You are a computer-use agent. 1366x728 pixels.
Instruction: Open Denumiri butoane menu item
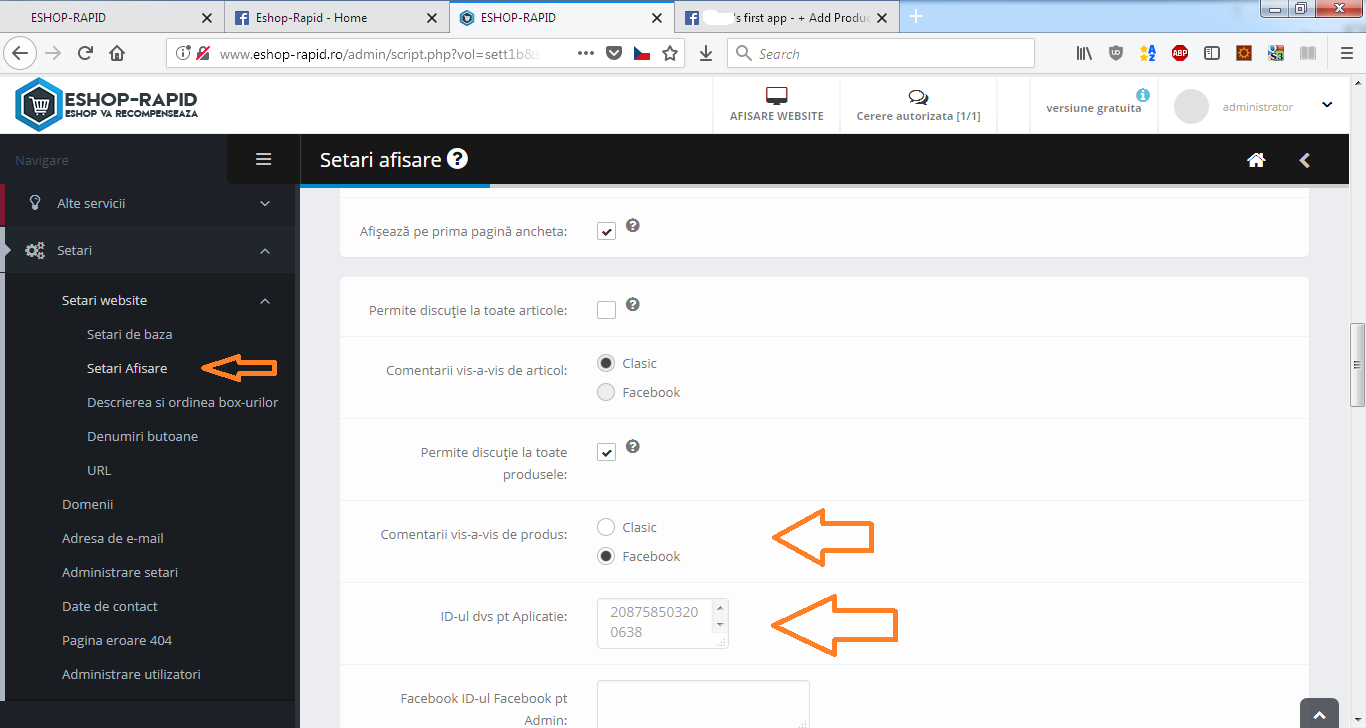(142, 436)
